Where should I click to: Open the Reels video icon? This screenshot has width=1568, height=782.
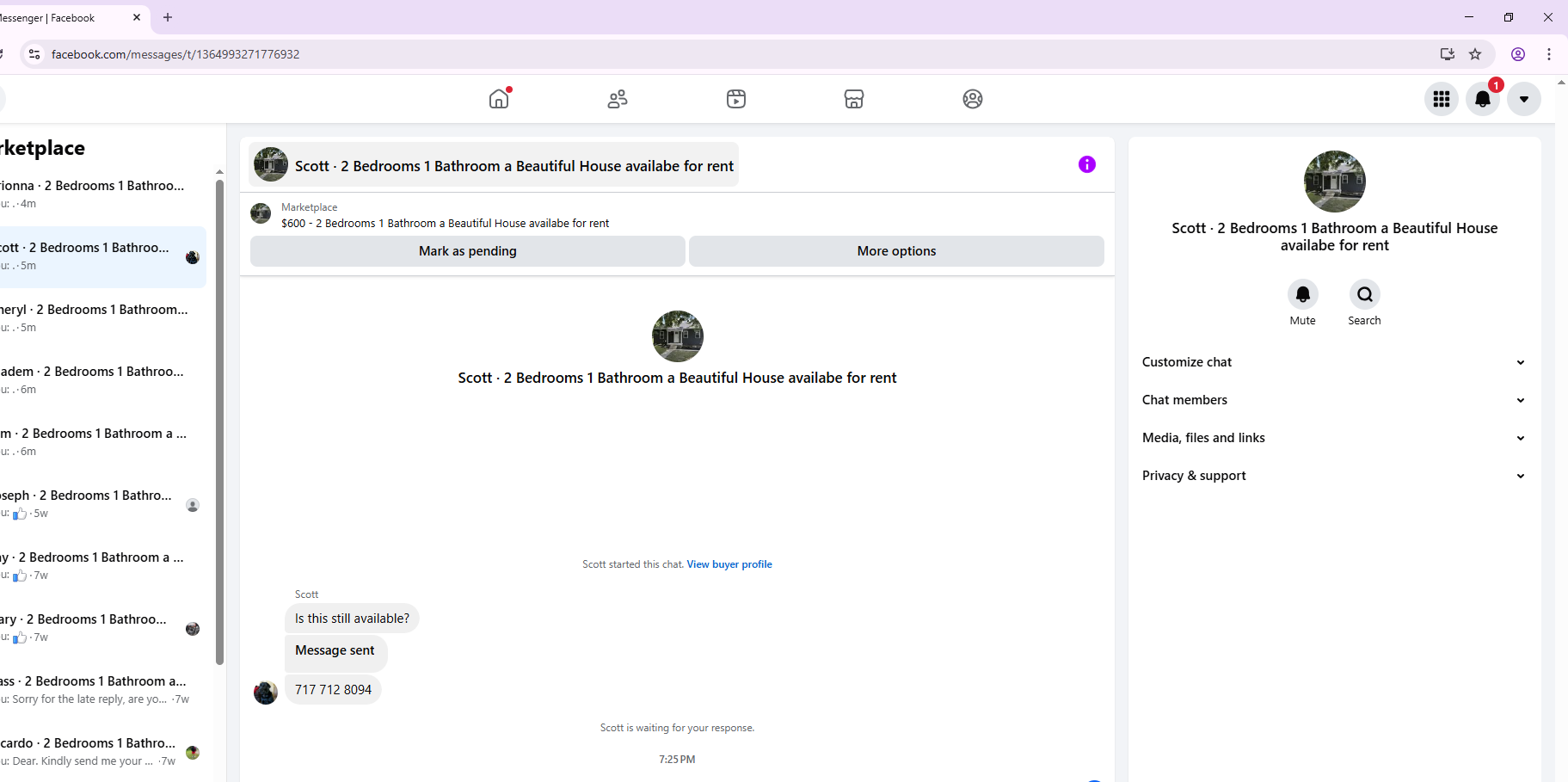(x=736, y=99)
